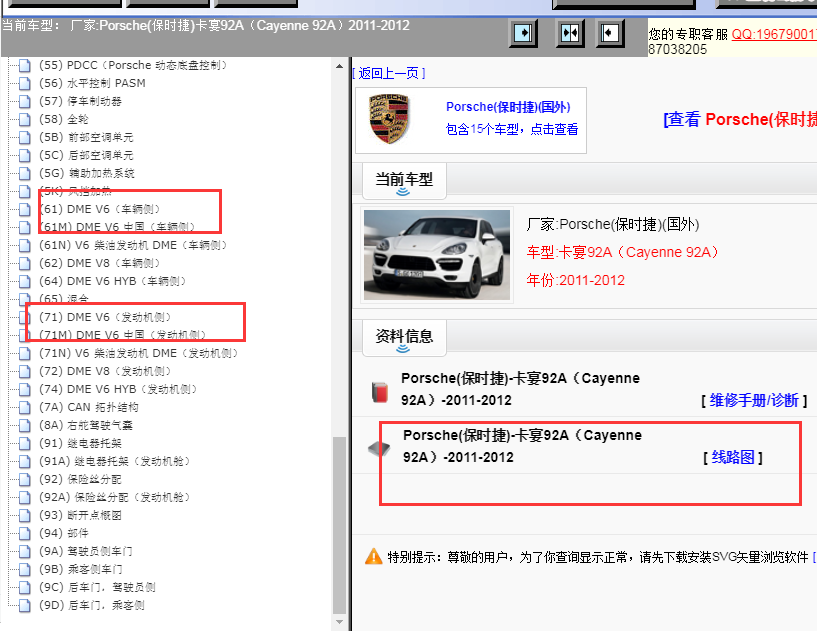Image resolution: width=817 pixels, height=631 pixels.
Task: Click document icon beside (92) 保险丝分配
Action: pos(24,479)
